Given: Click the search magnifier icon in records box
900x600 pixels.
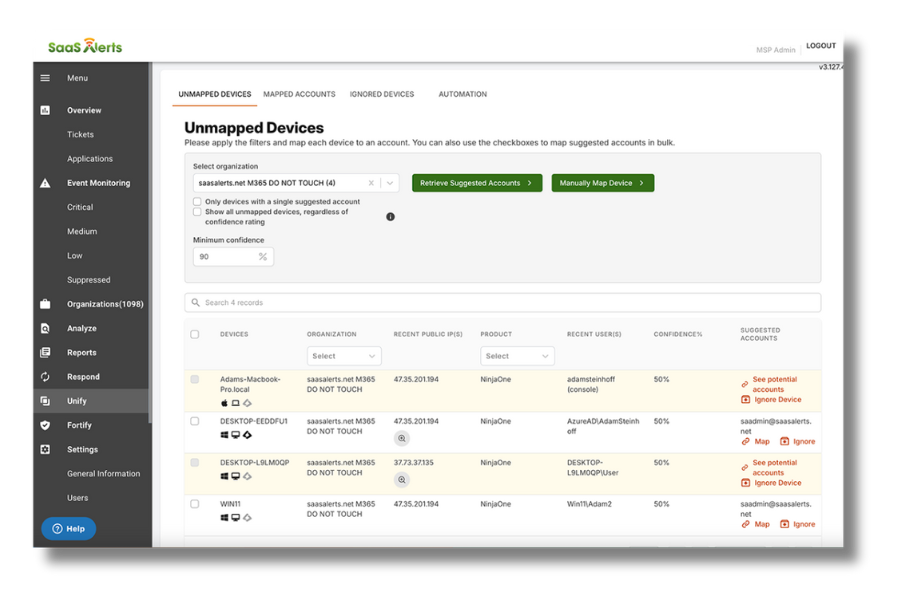Looking at the screenshot, I should (196, 303).
